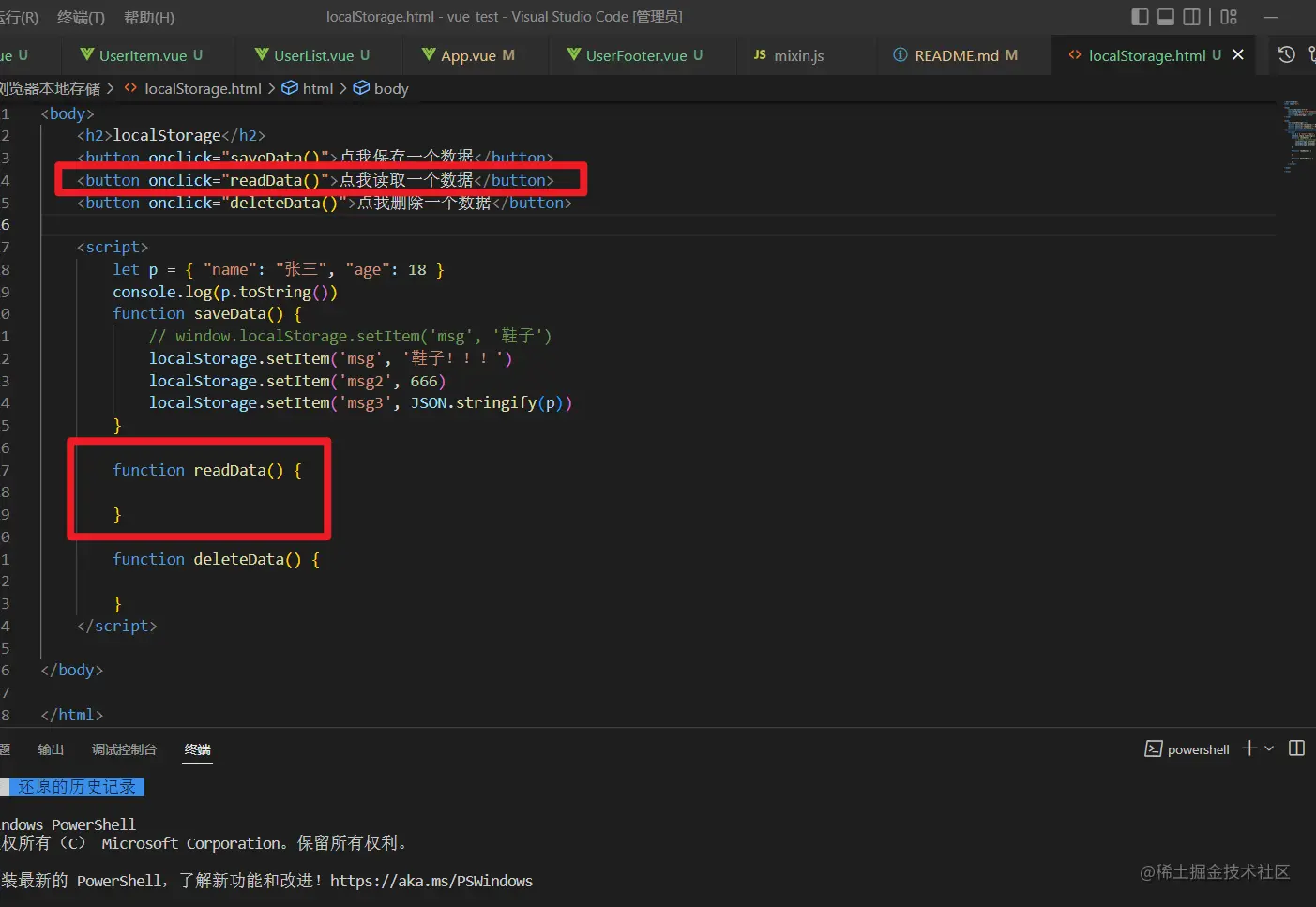Switch to the 输出 panel tab
Image resolution: width=1316 pixels, height=907 pixels.
[51, 749]
